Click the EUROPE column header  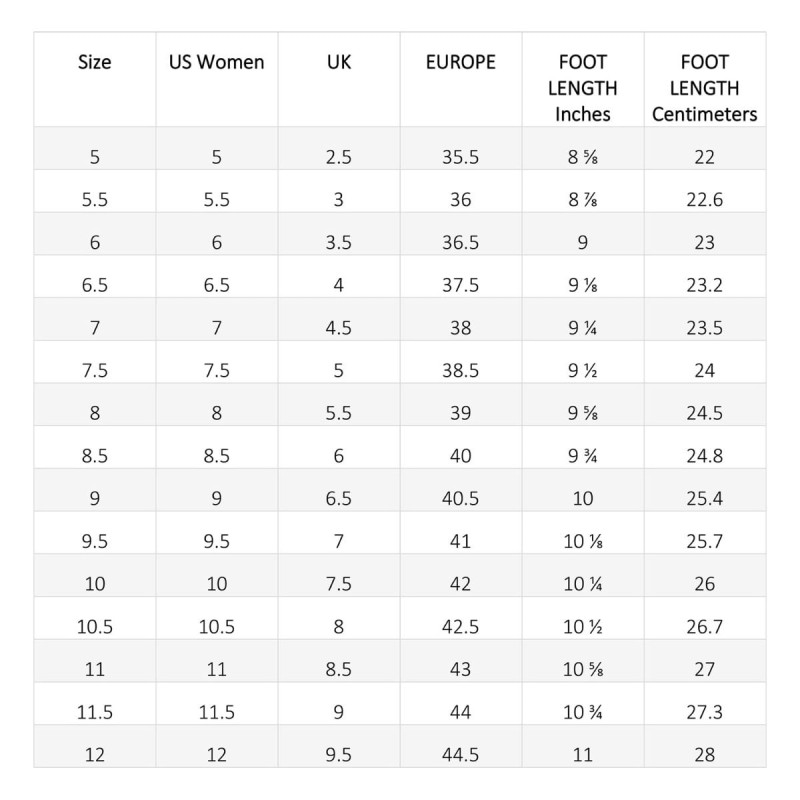pyautogui.click(x=461, y=62)
